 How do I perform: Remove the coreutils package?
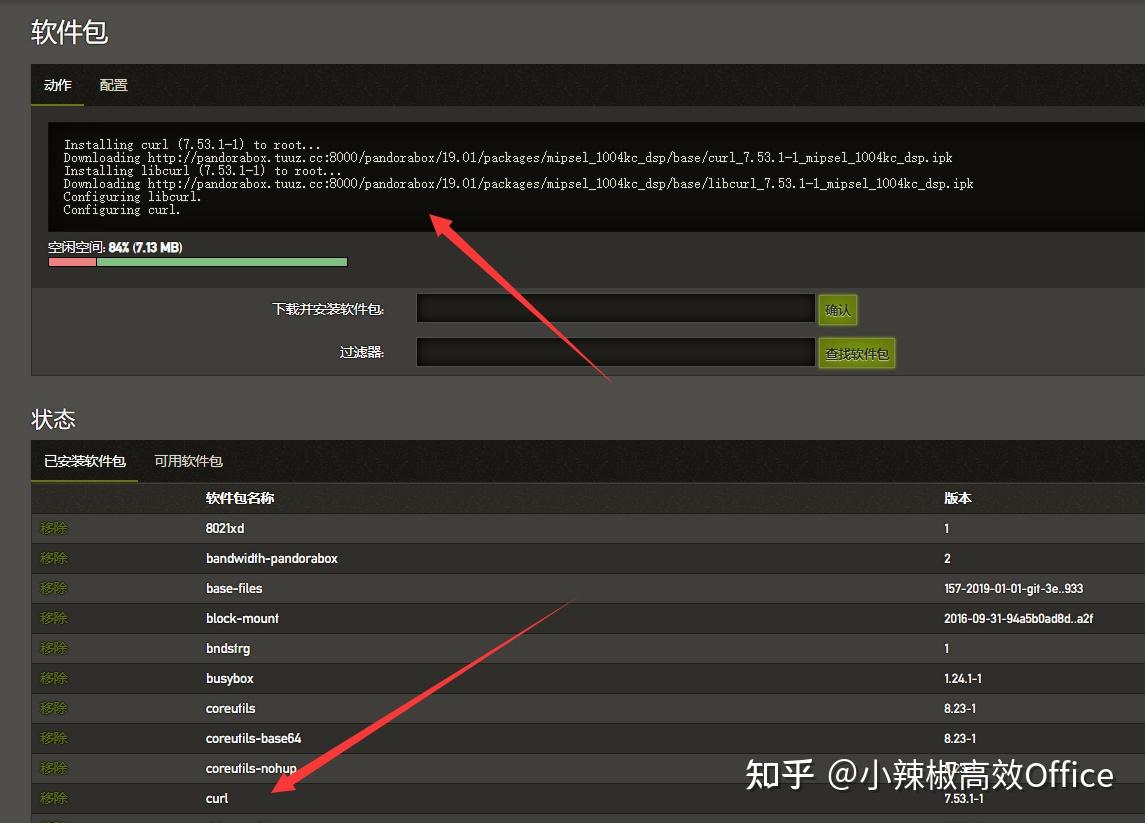click(x=52, y=708)
